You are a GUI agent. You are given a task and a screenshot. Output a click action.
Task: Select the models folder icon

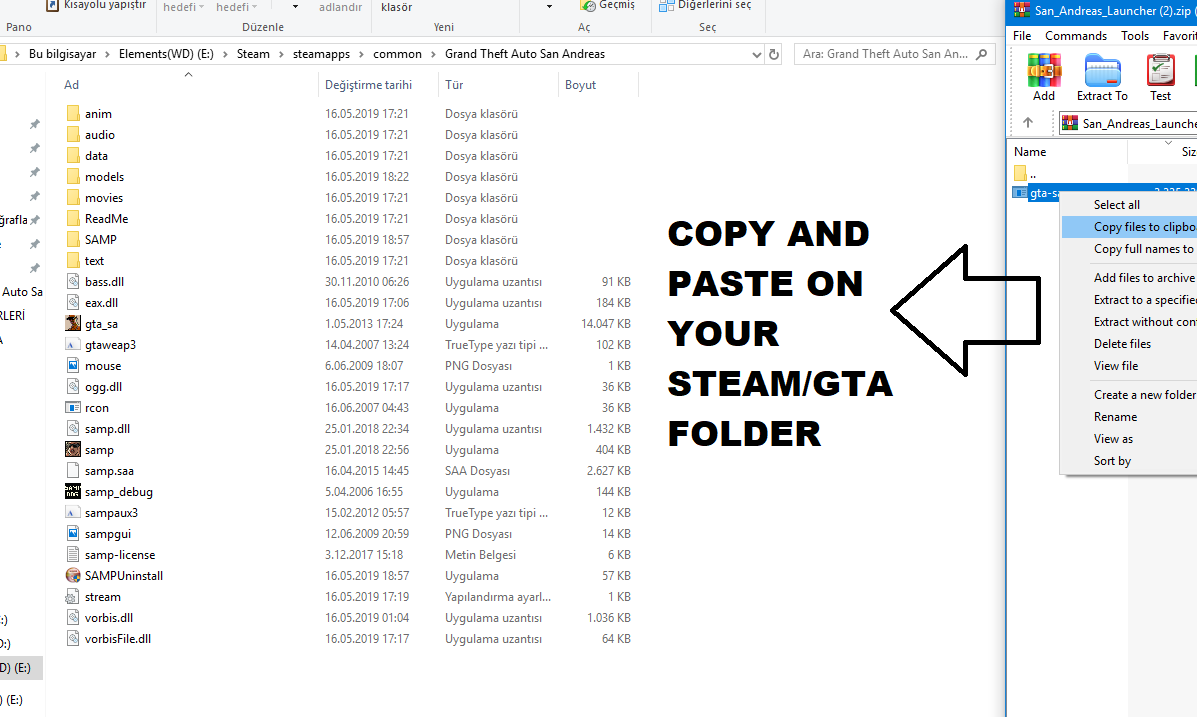73,176
